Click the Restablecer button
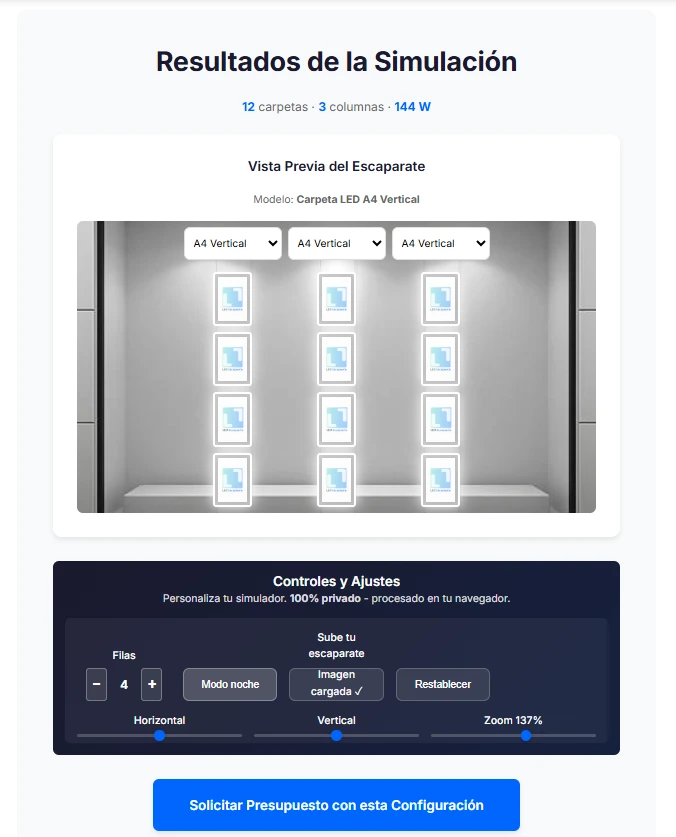The width and height of the screenshot is (676, 837). (443, 684)
